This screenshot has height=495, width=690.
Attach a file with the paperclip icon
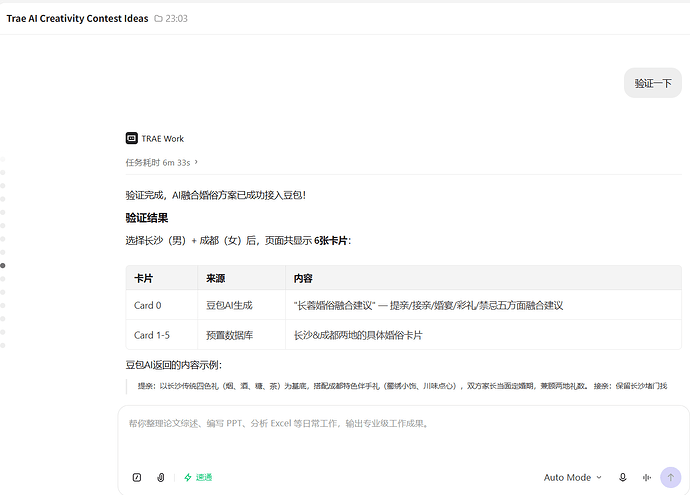(161, 477)
